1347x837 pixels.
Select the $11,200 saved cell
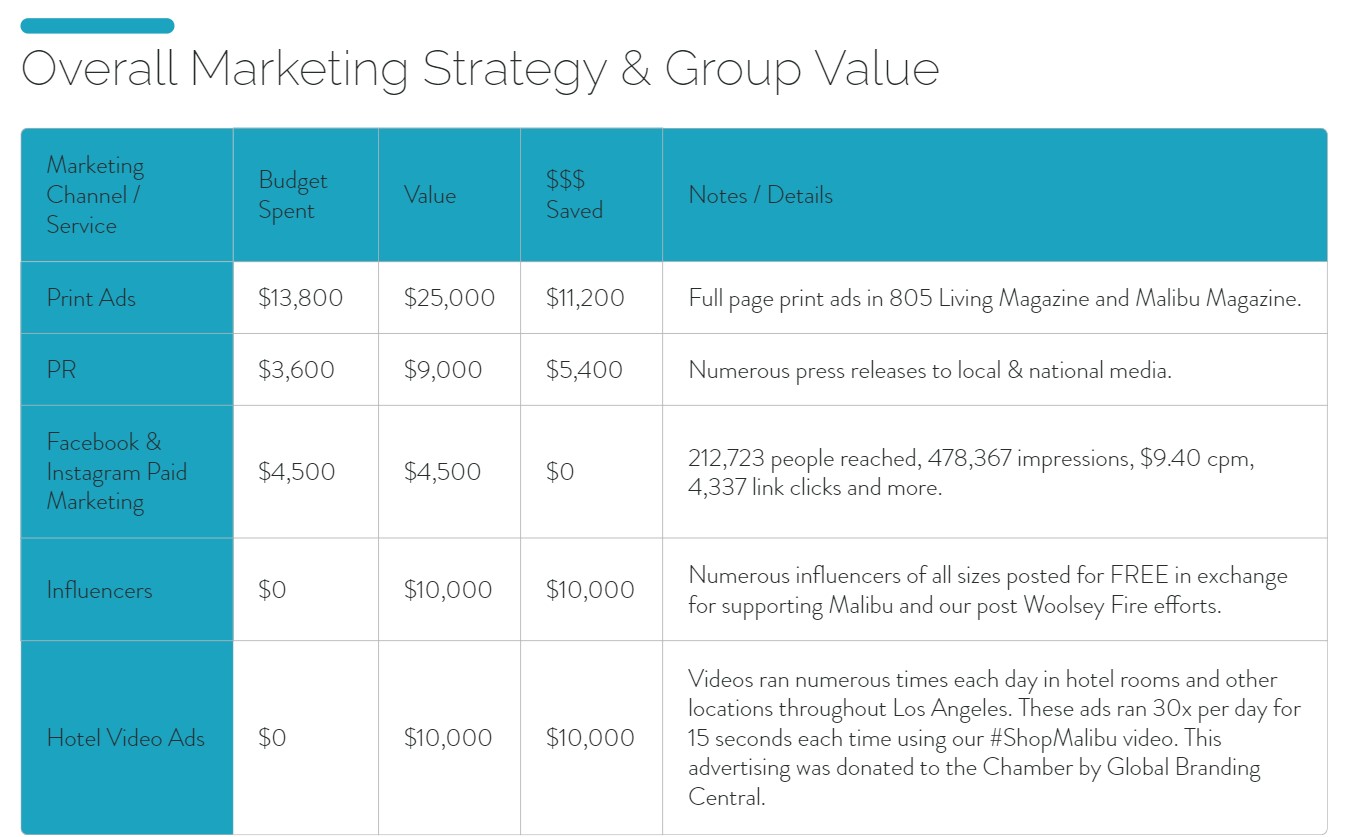[x=591, y=298]
